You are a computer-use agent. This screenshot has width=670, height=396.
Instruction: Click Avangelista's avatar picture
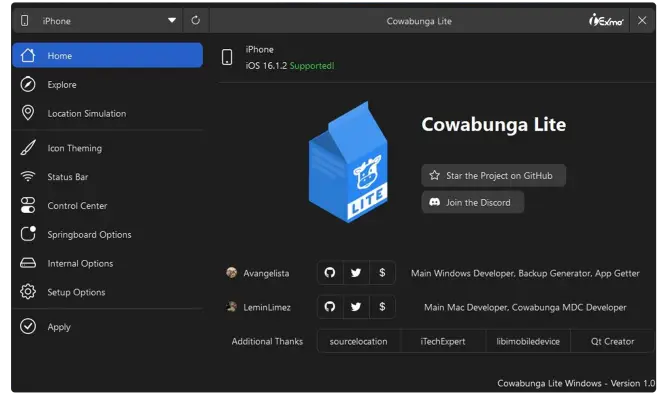(232, 273)
